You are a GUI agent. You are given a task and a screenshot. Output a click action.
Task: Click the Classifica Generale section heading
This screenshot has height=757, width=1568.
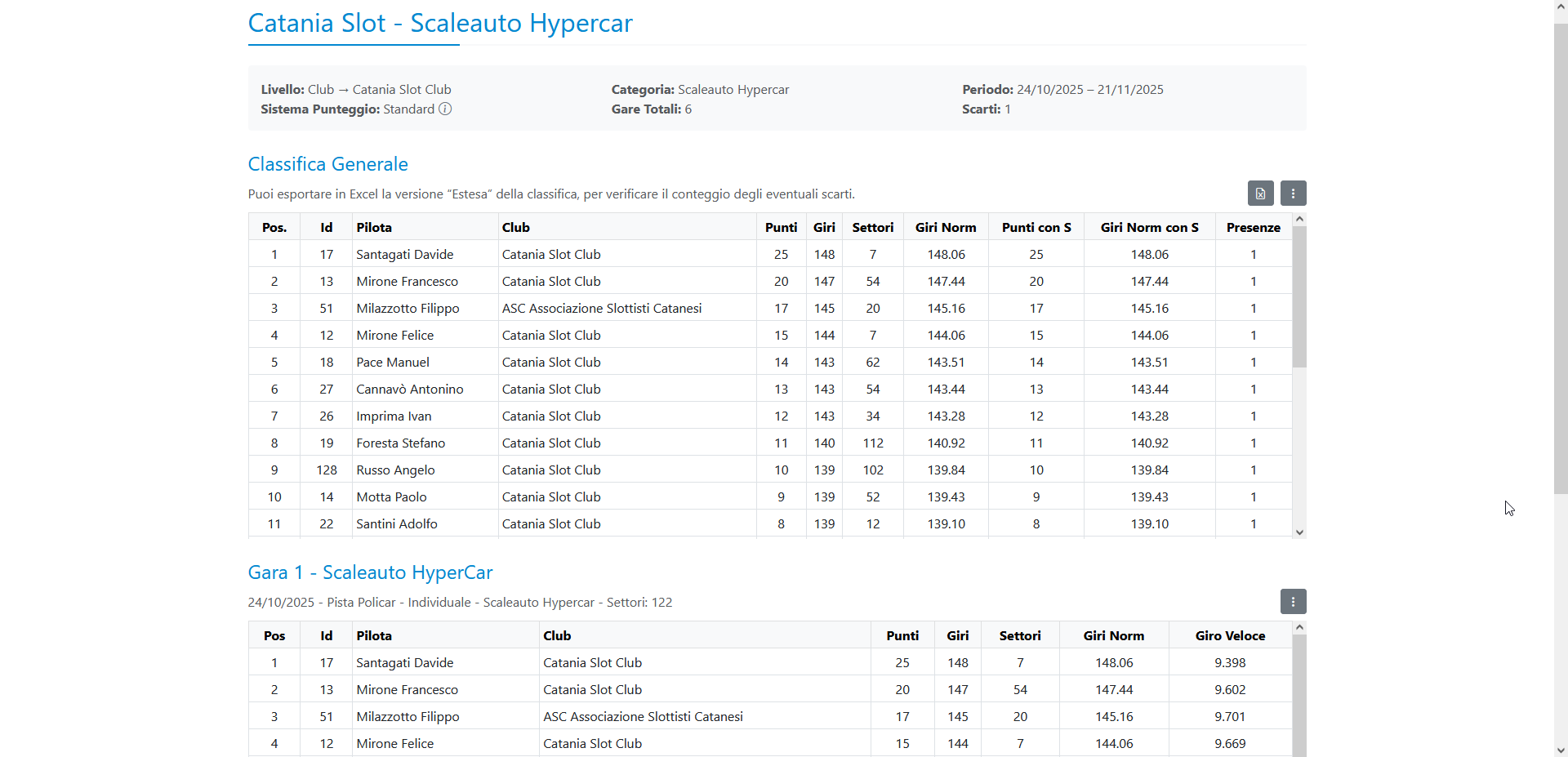point(327,164)
